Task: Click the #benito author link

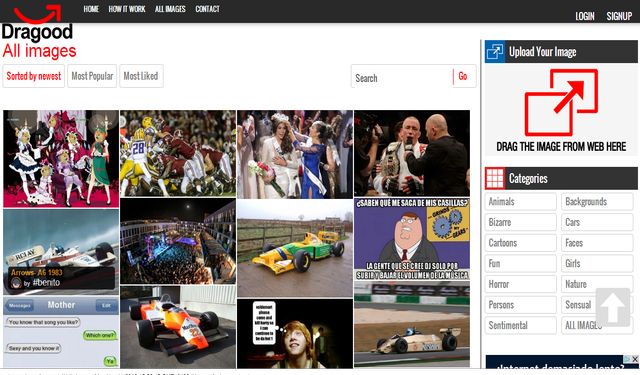Action: coord(46,283)
